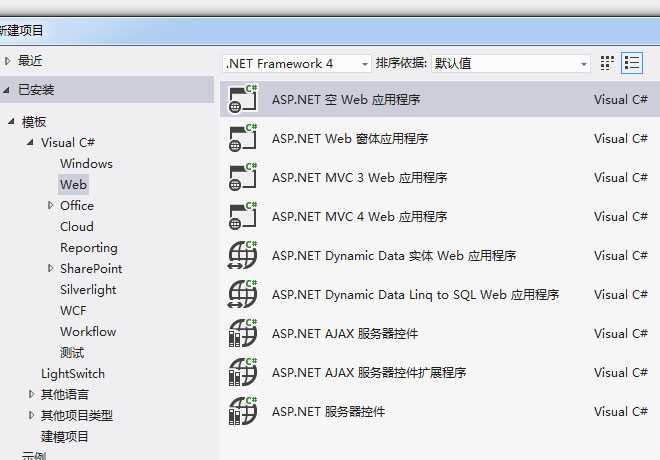Switch to medium icons list view
660x460 pixels.
(x=632, y=64)
